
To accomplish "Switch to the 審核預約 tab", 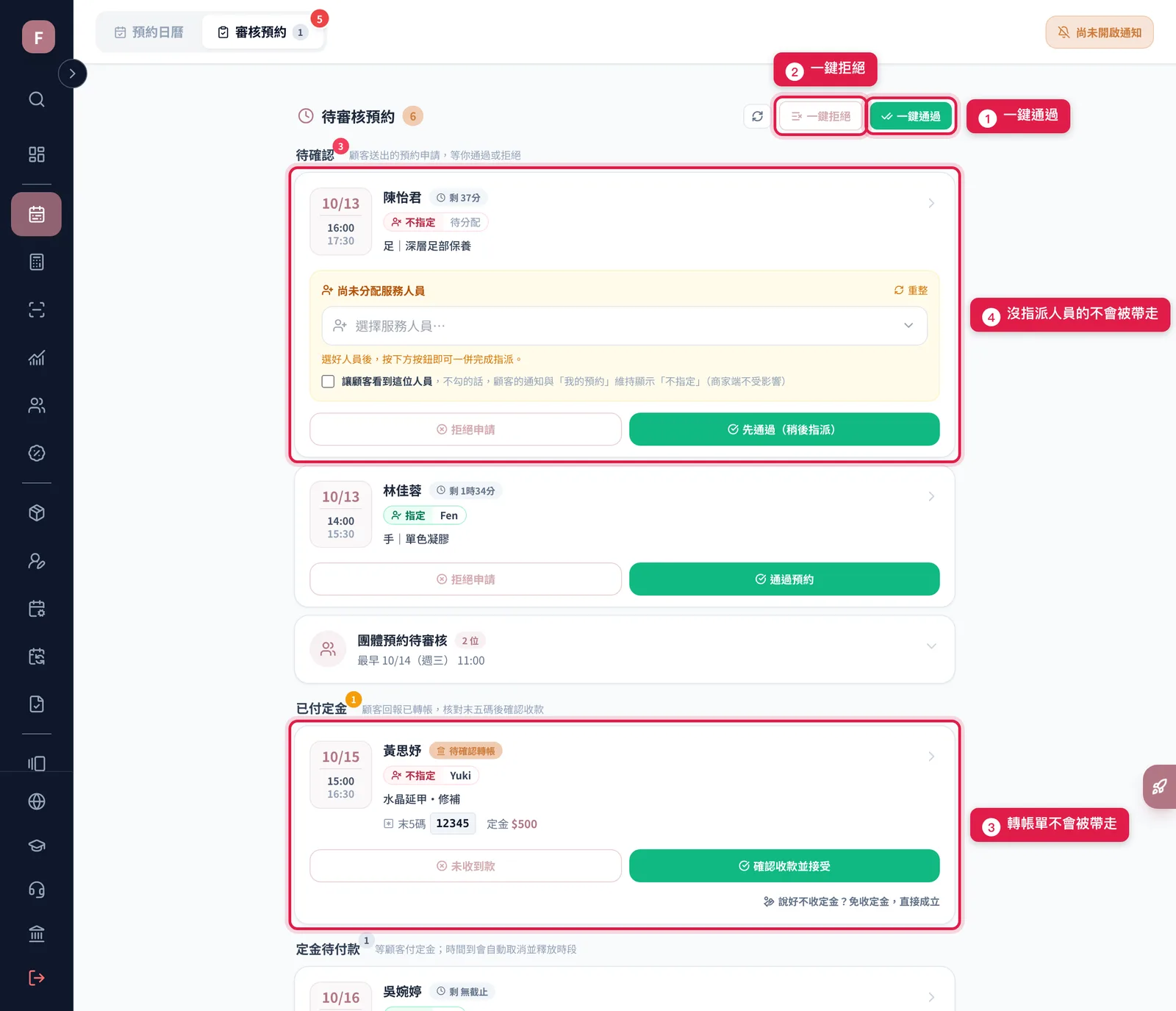I will (262, 32).
